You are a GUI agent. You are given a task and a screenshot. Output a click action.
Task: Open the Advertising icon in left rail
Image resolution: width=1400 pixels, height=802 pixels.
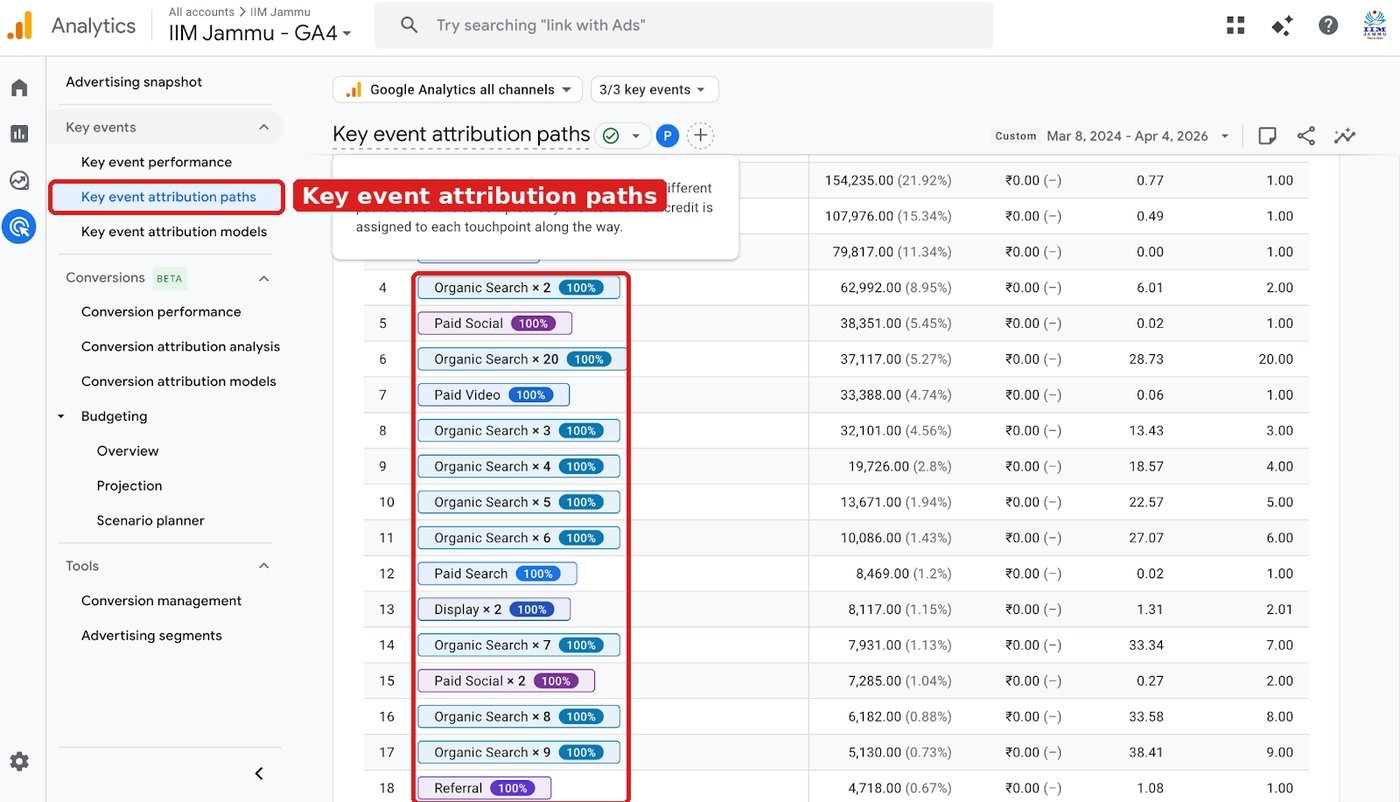coord(19,227)
